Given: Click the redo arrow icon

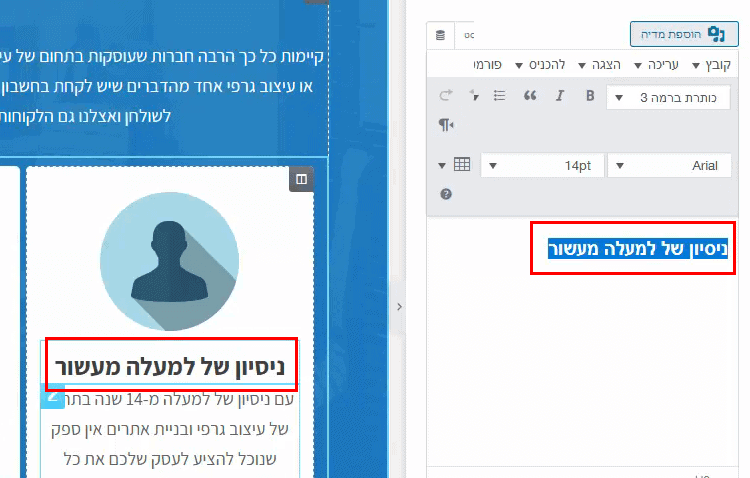Looking at the screenshot, I should tap(445, 96).
